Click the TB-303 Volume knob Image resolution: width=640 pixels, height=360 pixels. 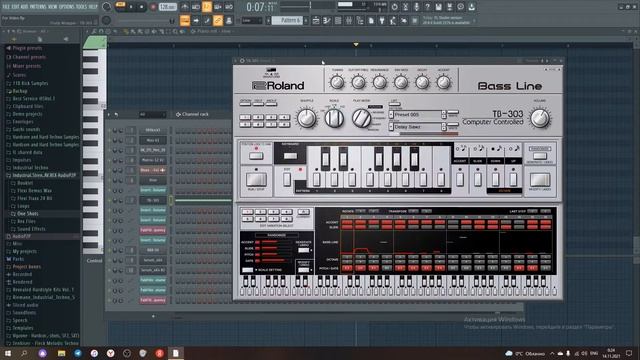click(540, 118)
